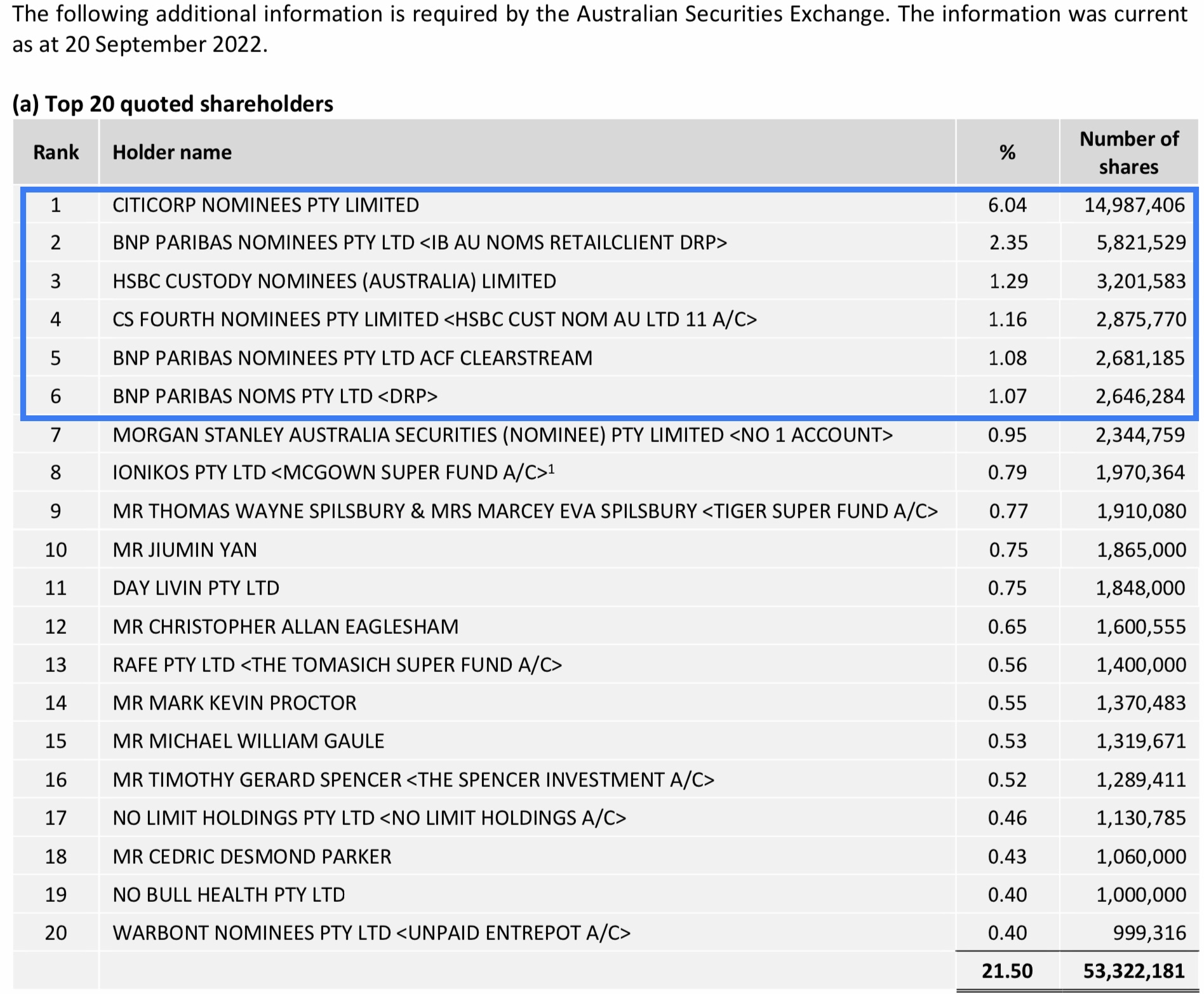Select the 'Rank' column header
This screenshot has height=994, width=1204.
pyautogui.click(x=56, y=152)
